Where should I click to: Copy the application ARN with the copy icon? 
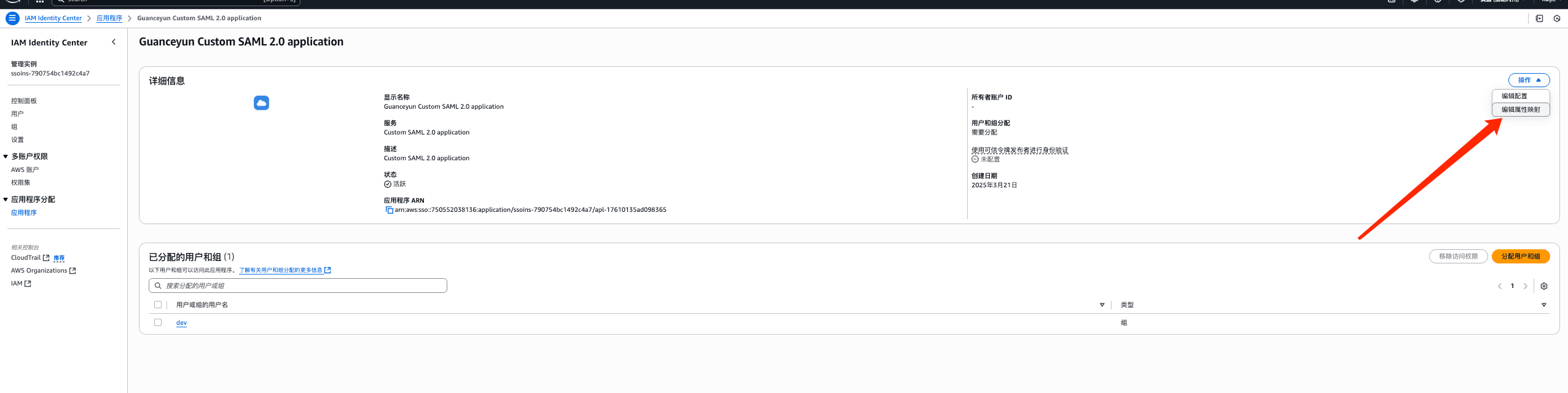coord(389,210)
